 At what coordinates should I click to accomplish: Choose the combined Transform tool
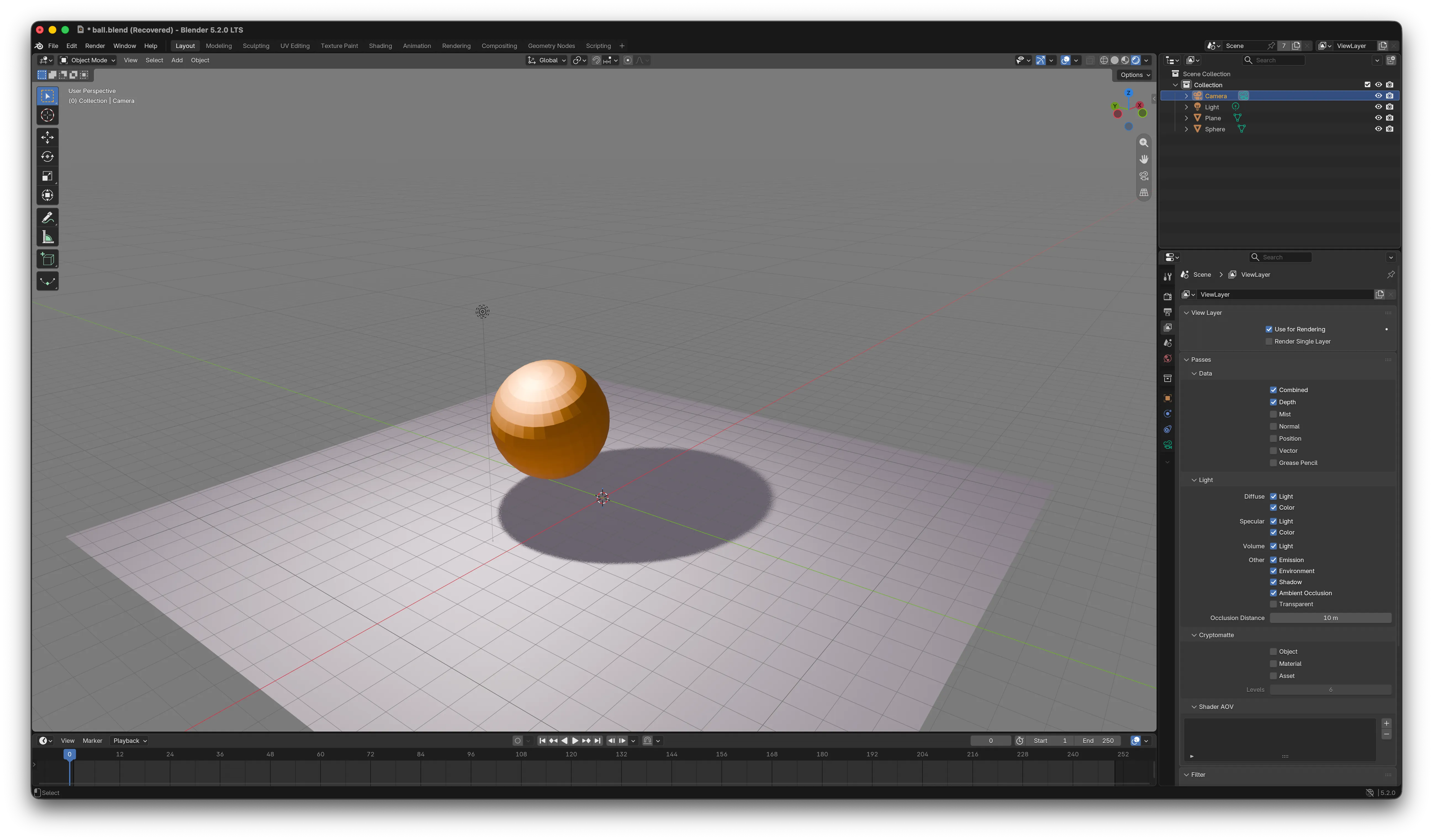point(48,195)
